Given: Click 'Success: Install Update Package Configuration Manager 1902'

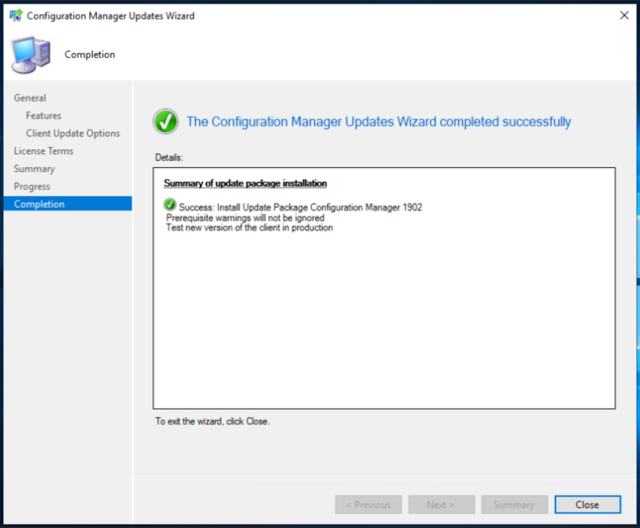Looking at the screenshot, I should 300,207.
